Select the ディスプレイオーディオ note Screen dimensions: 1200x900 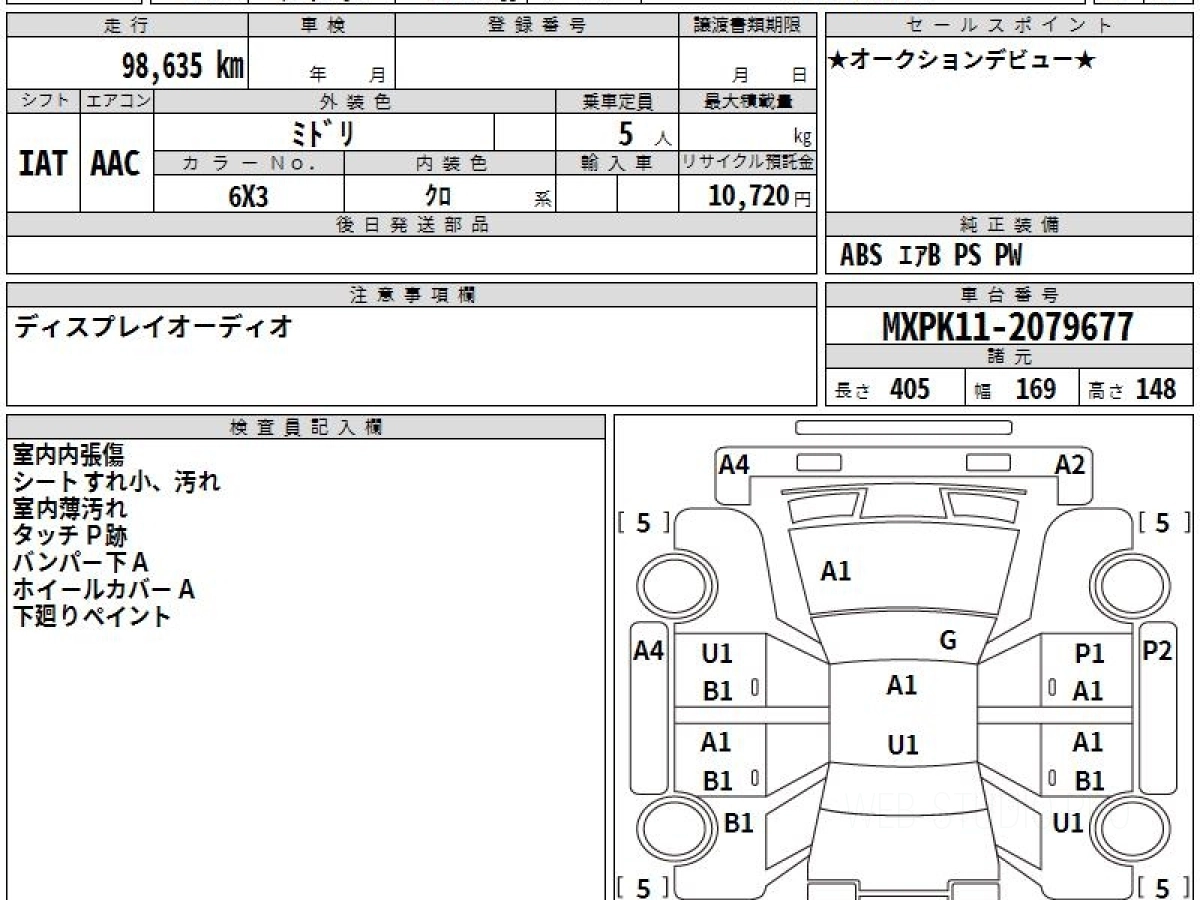tap(153, 326)
